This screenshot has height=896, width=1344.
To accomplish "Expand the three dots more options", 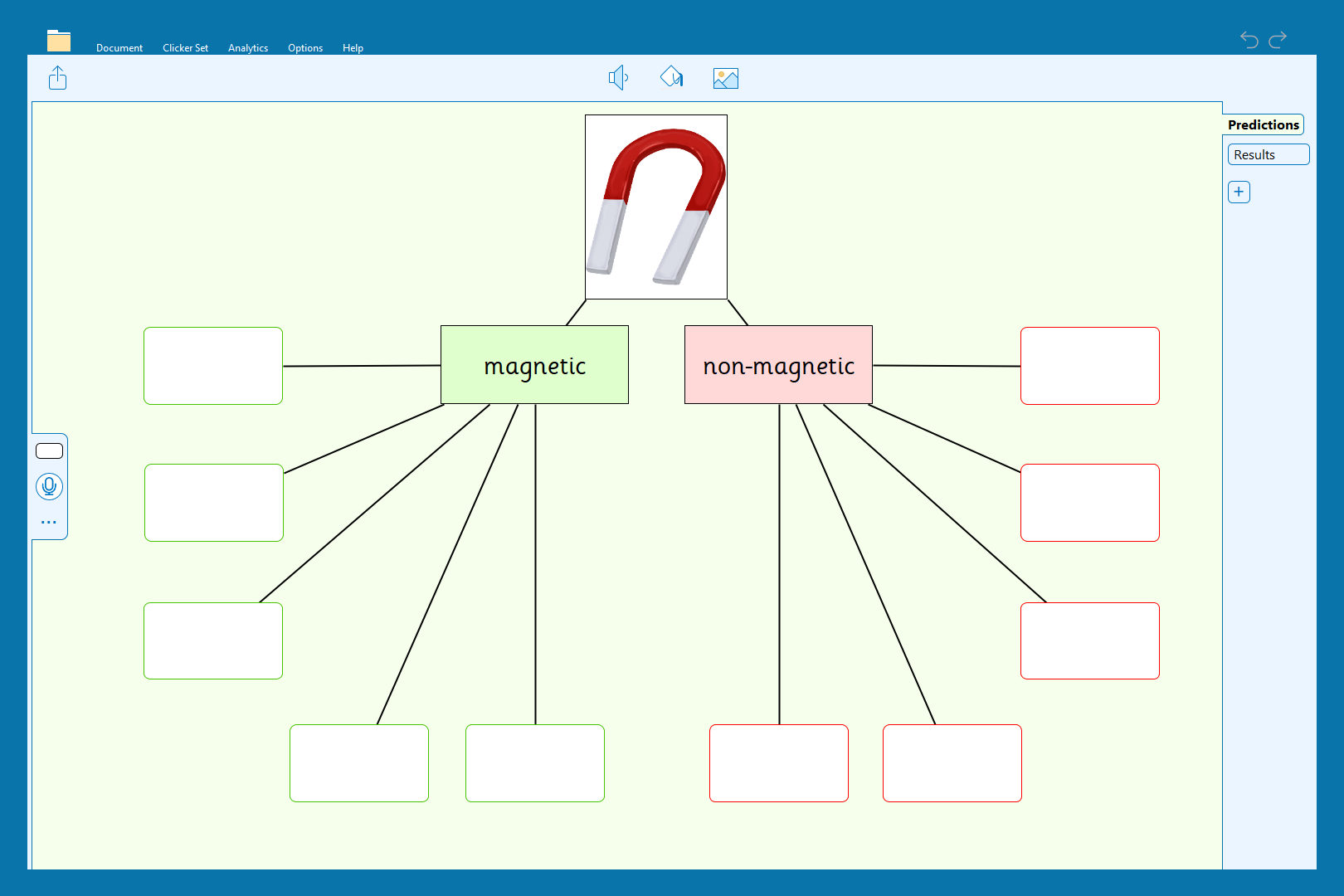I will pyautogui.click(x=49, y=522).
